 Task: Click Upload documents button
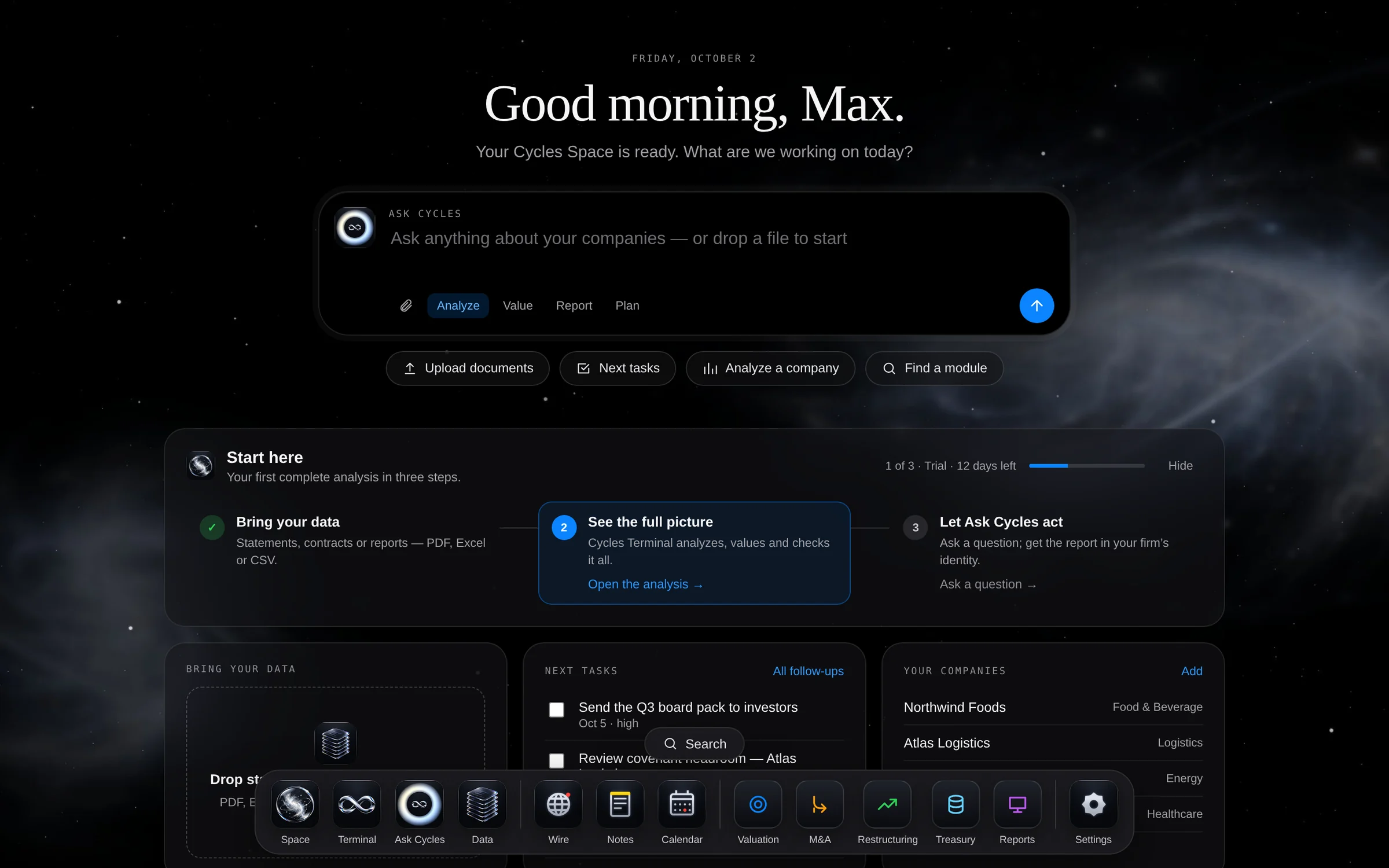tap(468, 368)
